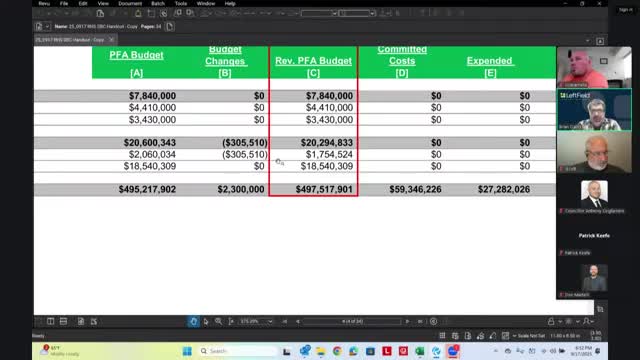Click the page number field
The image size is (640, 360).
tap(352, 322)
